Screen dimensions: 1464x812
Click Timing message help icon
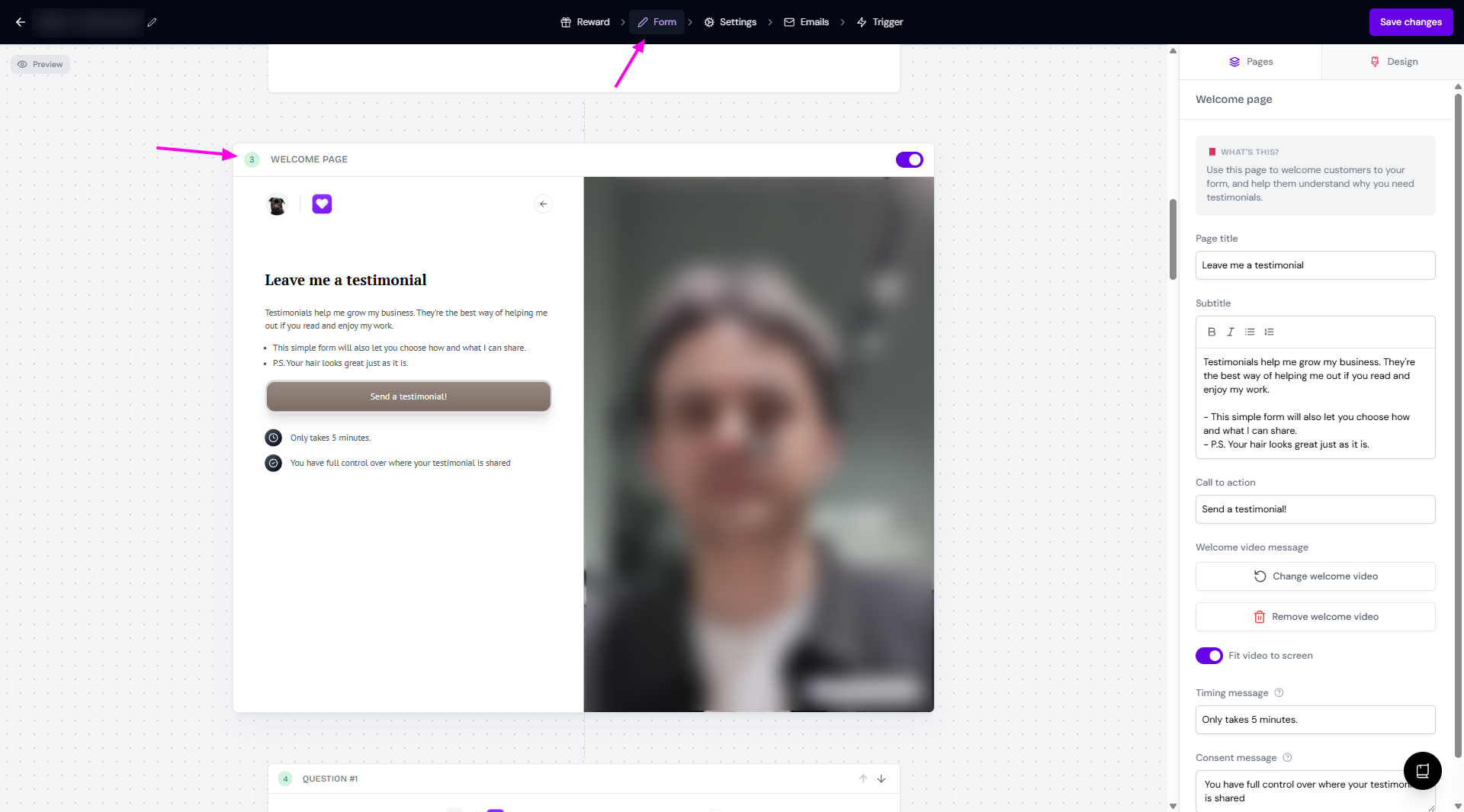(x=1279, y=693)
